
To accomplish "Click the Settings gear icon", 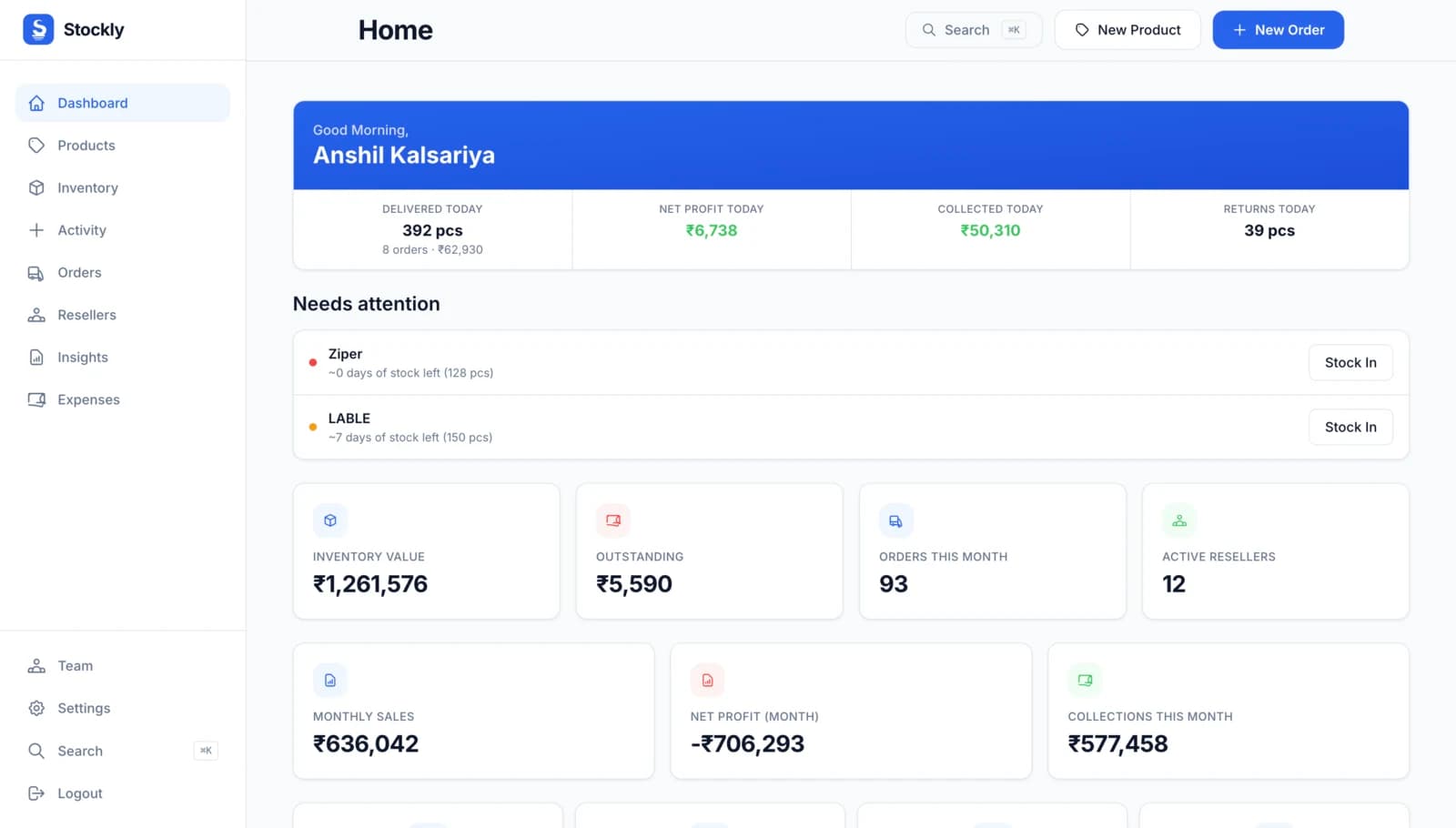I will point(36,708).
